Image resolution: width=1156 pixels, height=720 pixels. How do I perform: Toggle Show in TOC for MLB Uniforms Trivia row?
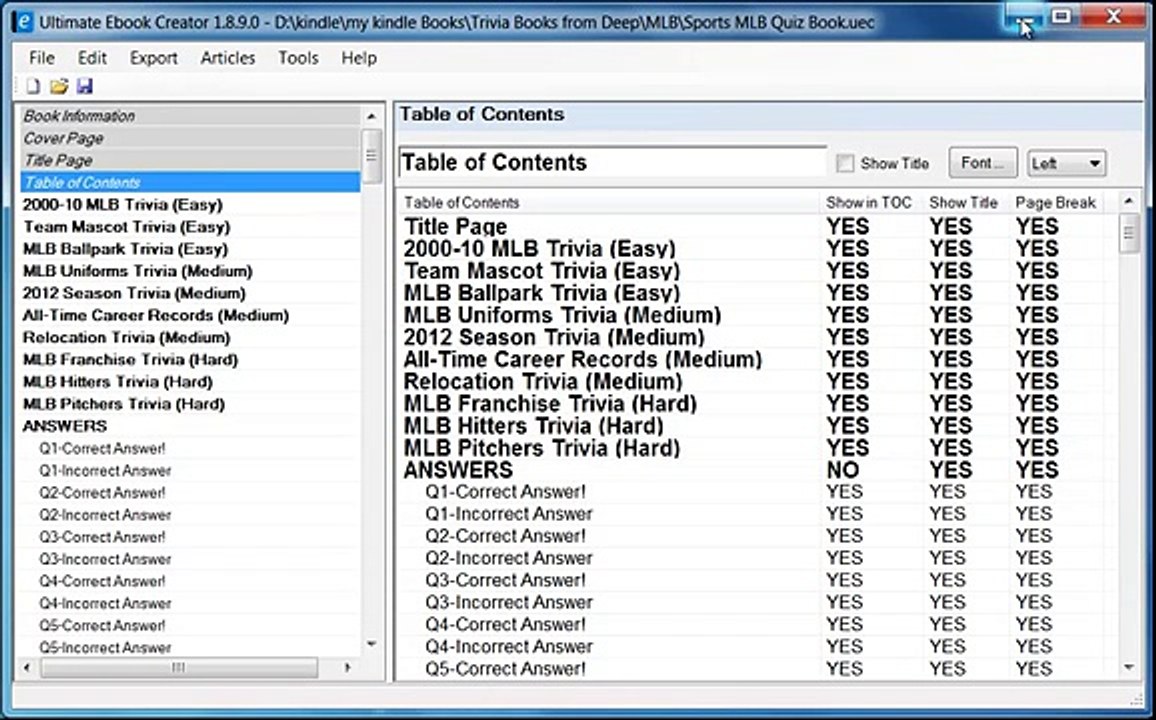pyautogui.click(x=848, y=315)
